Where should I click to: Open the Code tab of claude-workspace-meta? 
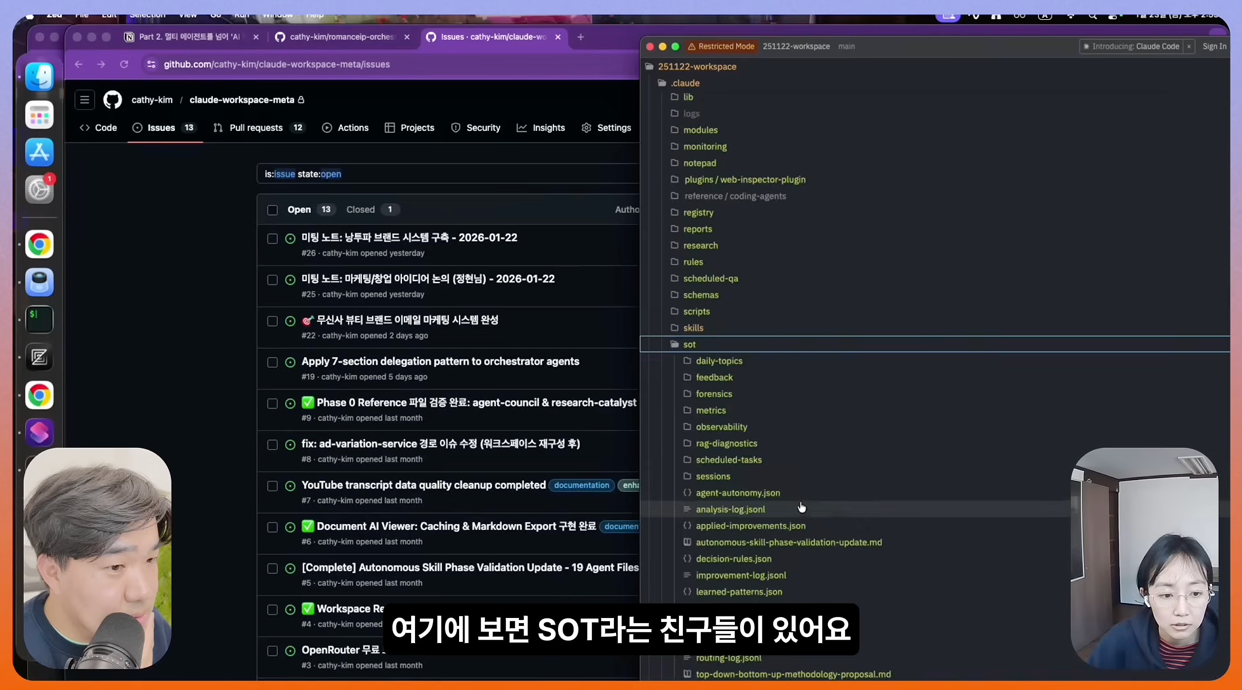(x=98, y=127)
